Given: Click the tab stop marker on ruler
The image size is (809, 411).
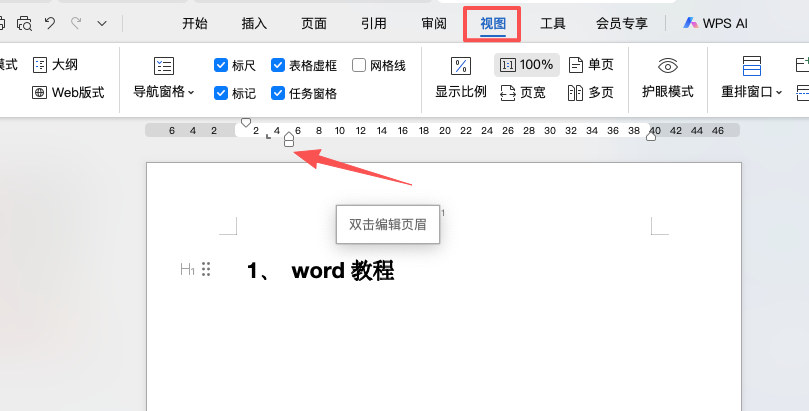Looking at the screenshot, I should pyautogui.click(x=269, y=136).
